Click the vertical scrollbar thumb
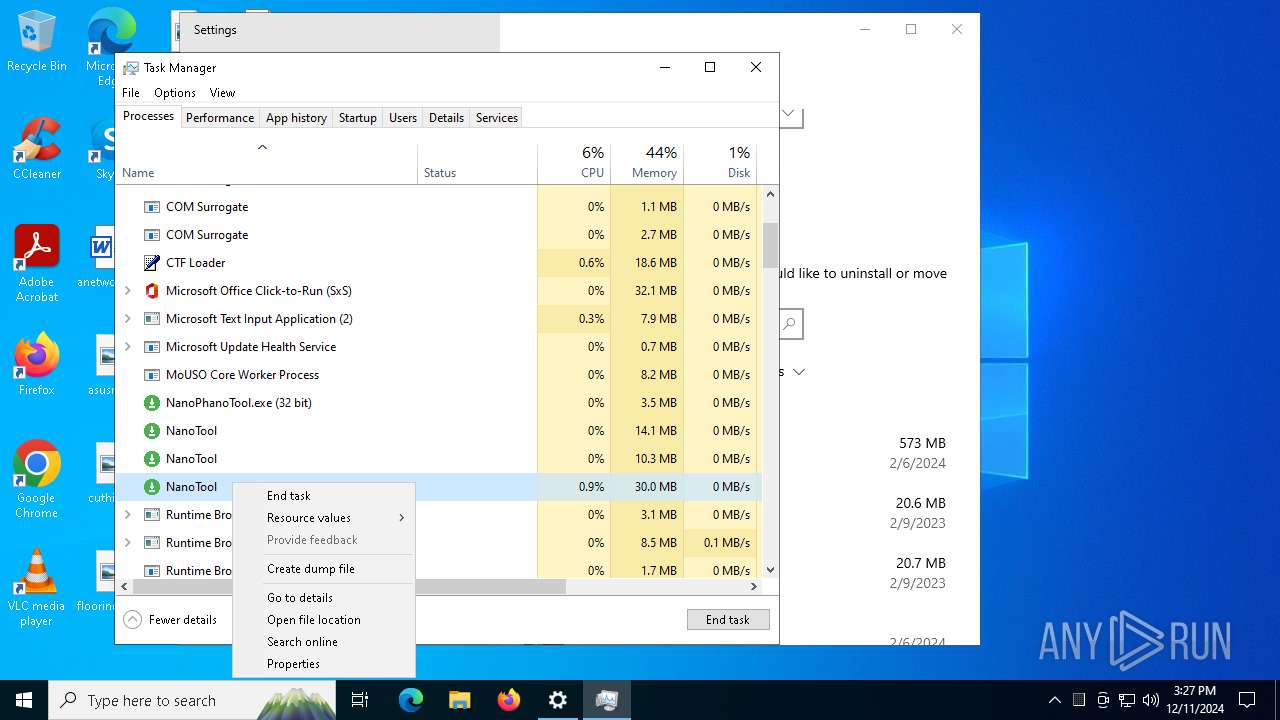This screenshot has width=1280, height=720. click(x=770, y=245)
